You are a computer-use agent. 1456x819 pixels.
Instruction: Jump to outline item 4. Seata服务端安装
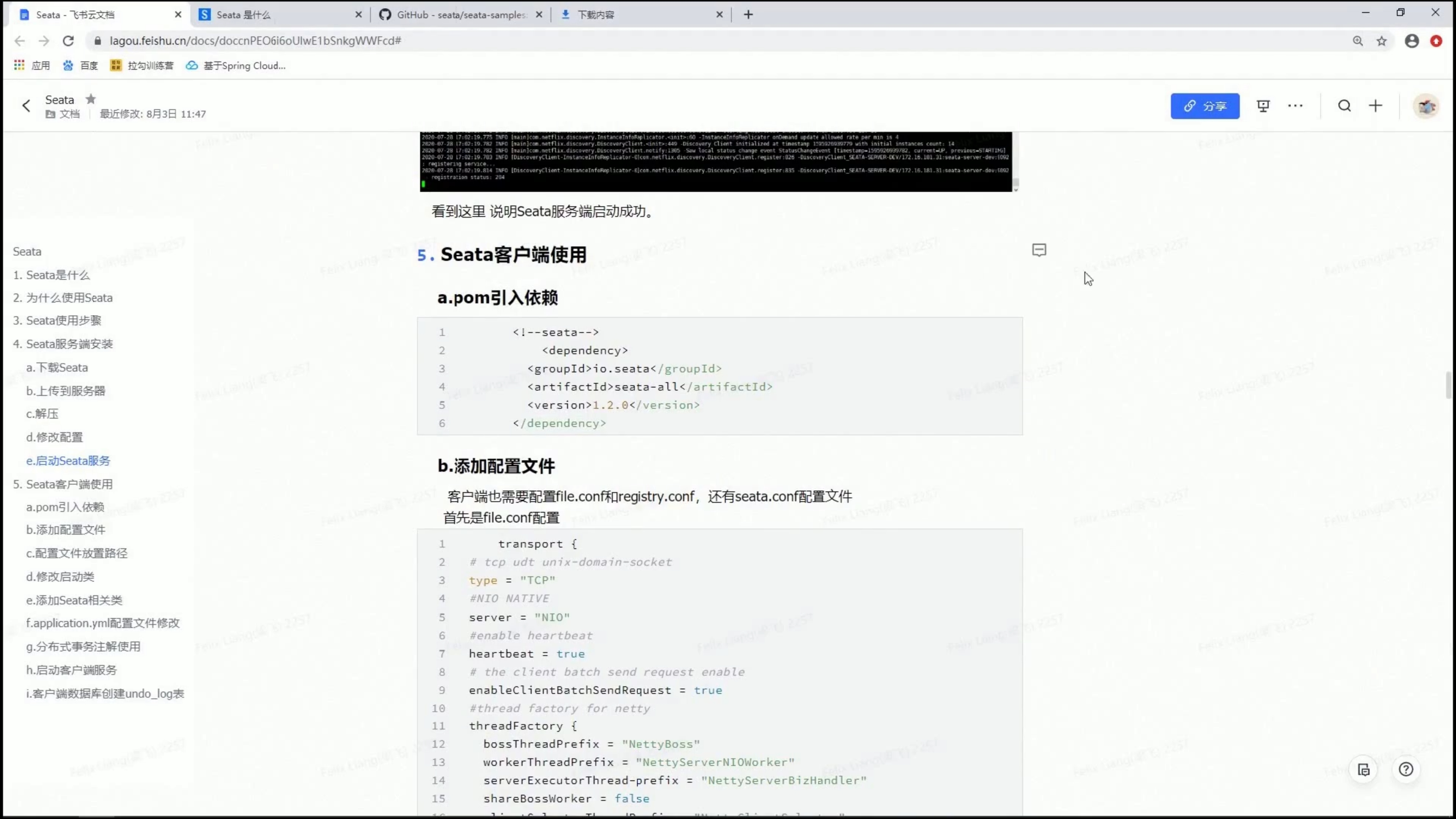[63, 344]
